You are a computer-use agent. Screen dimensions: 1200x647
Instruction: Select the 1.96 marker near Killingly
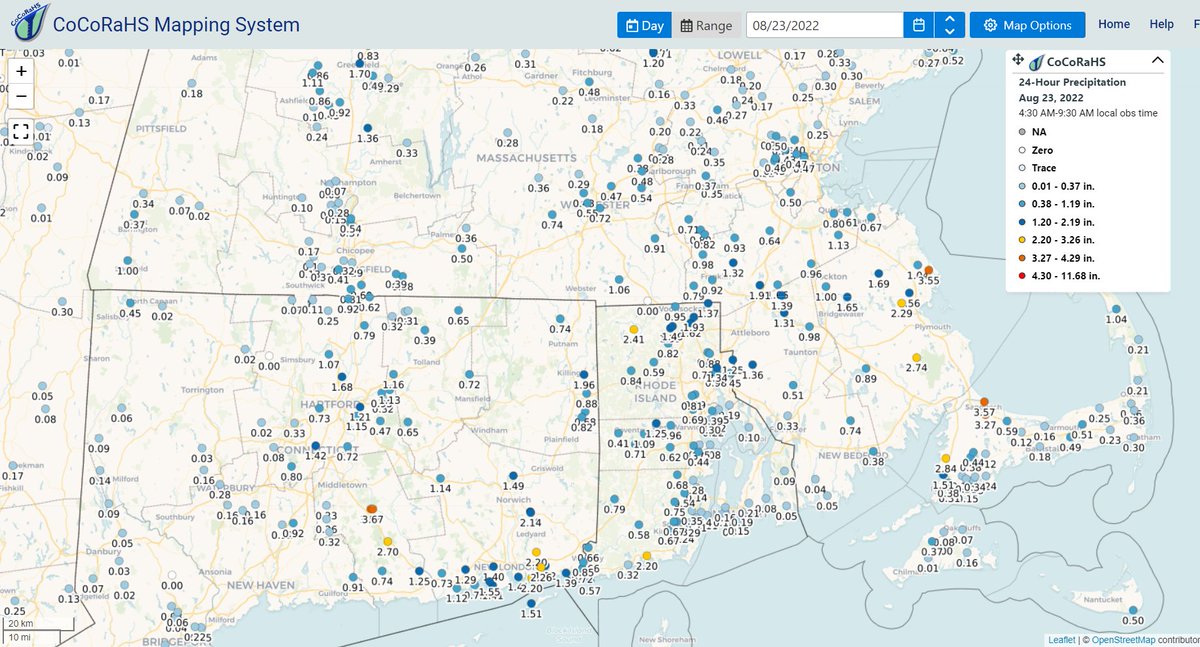[x=584, y=374]
